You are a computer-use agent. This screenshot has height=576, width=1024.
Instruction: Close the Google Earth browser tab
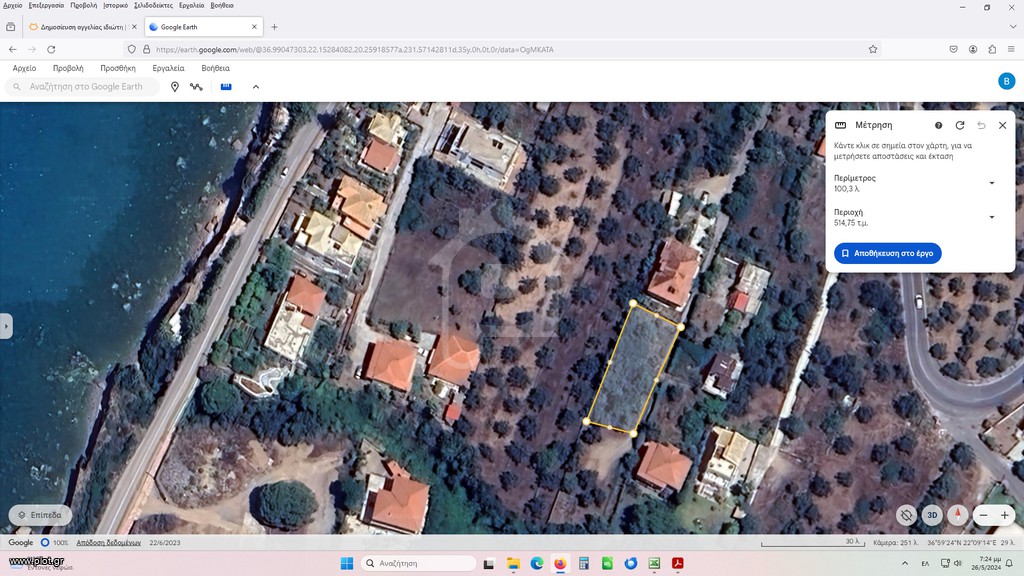254,27
